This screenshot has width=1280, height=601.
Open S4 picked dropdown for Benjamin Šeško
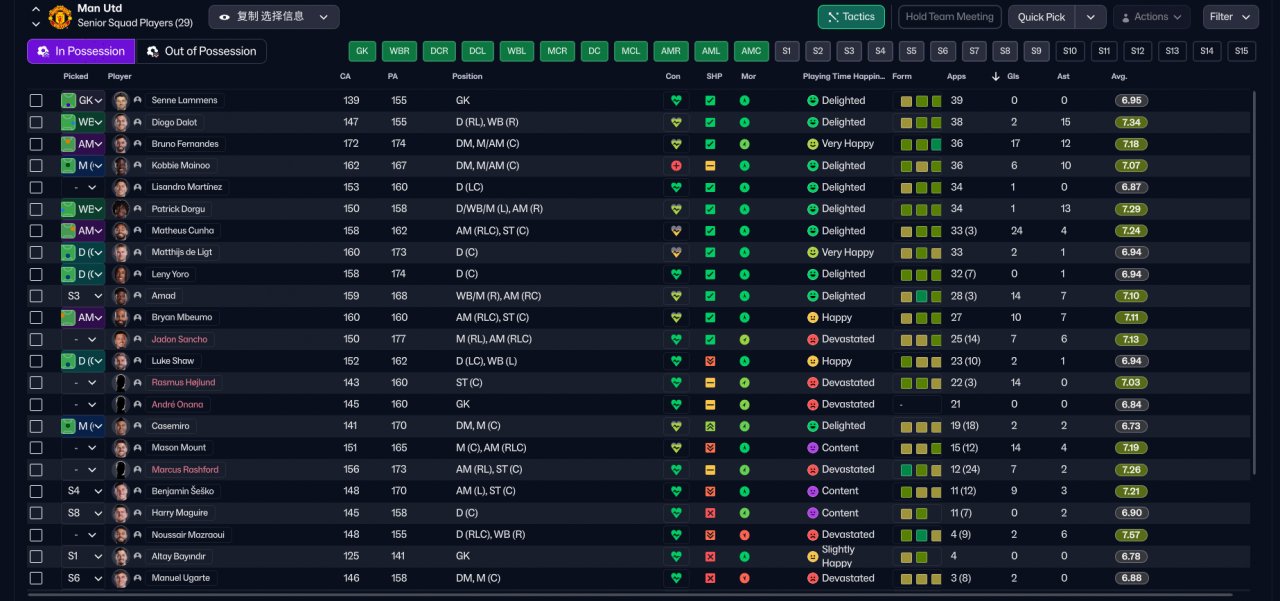pos(82,491)
